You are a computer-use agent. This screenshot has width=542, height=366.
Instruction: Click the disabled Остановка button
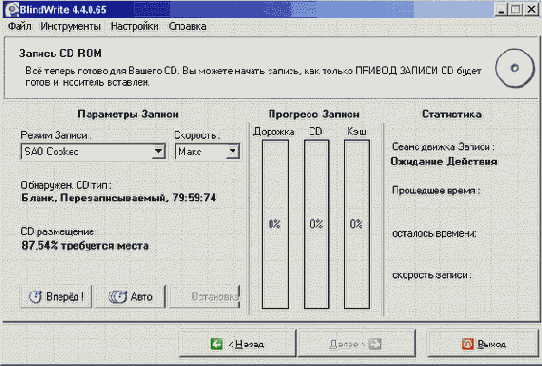pos(205,297)
